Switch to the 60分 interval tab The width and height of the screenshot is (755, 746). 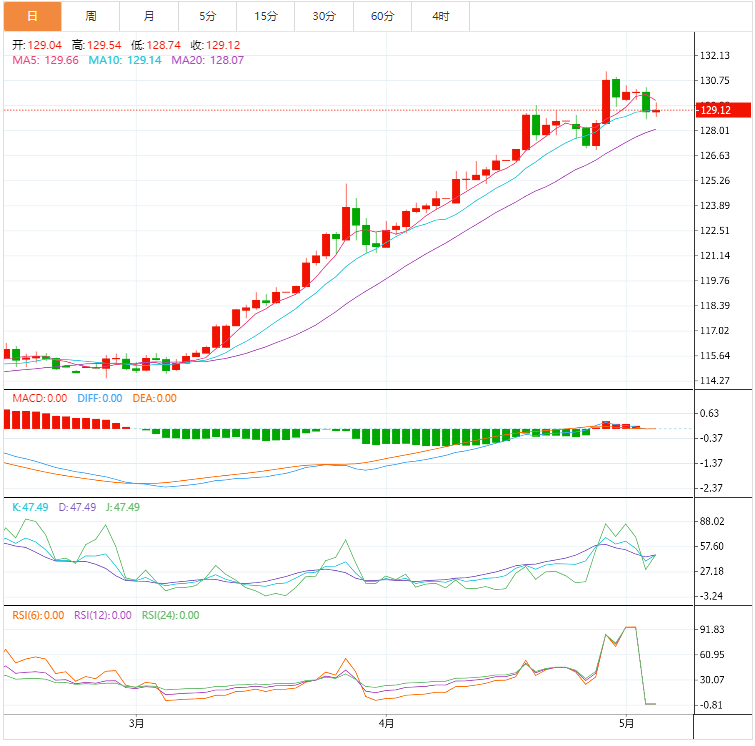[x=382, y=16]
